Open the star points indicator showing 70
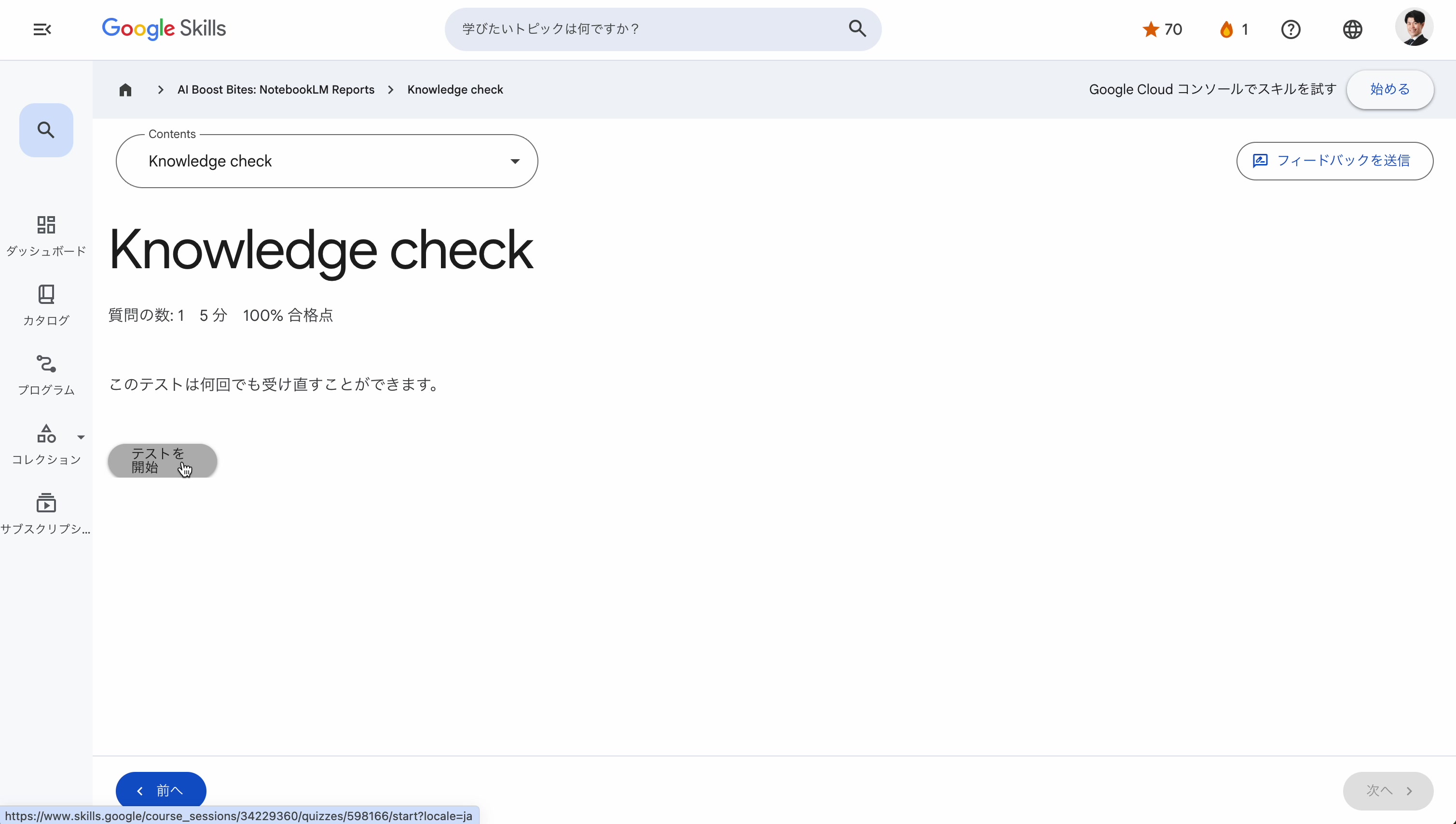The image size is (1456, 824). [1162, 29]
